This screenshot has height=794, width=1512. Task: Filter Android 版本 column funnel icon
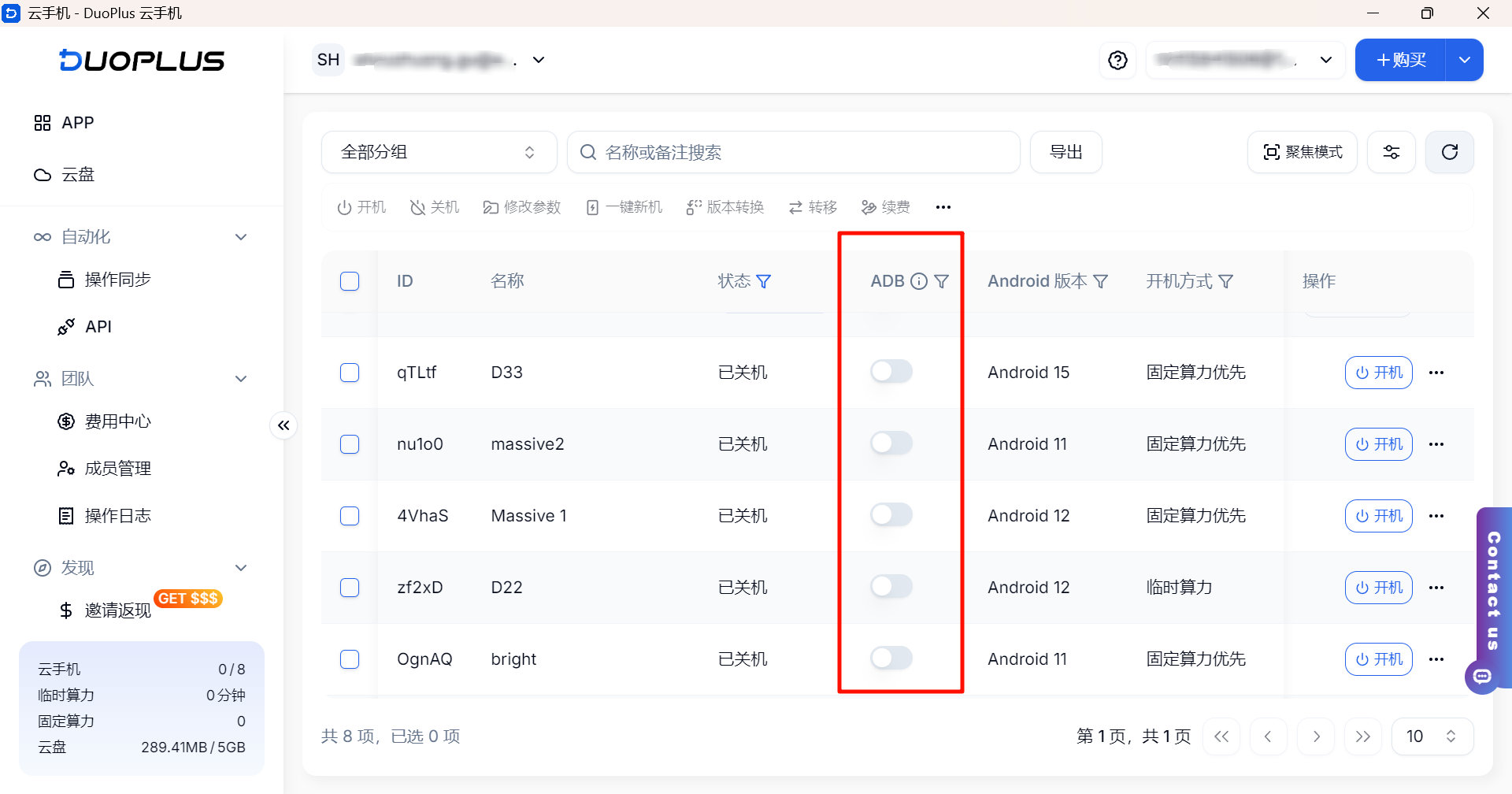pos(1101,281)
